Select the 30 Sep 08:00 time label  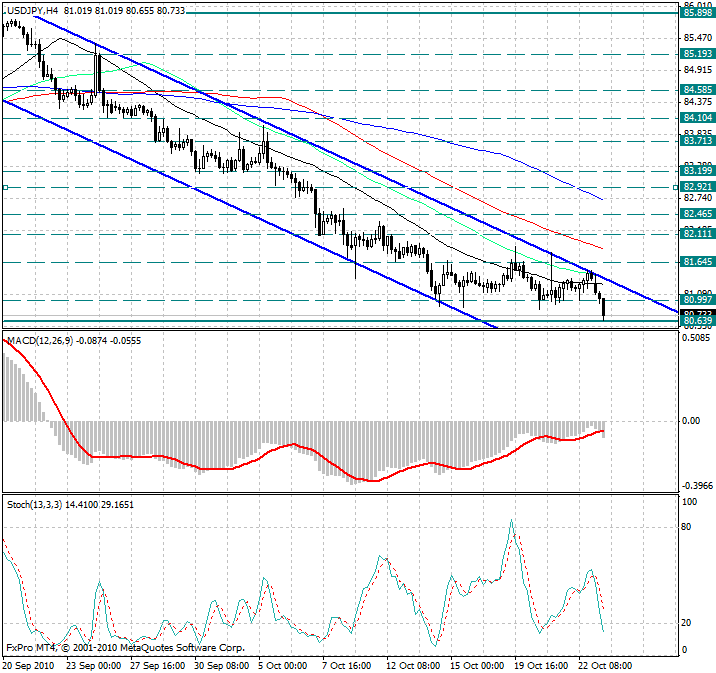[x=221, y=666]
